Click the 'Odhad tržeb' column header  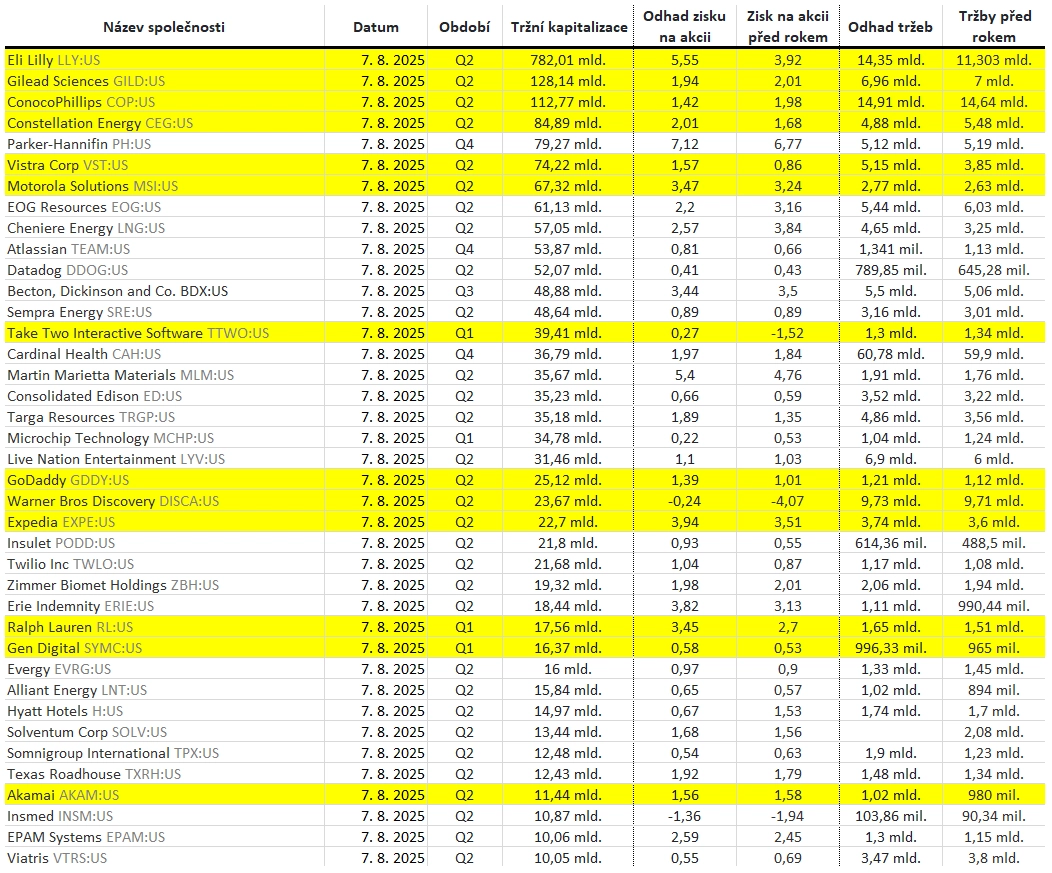tap(890, 27)
